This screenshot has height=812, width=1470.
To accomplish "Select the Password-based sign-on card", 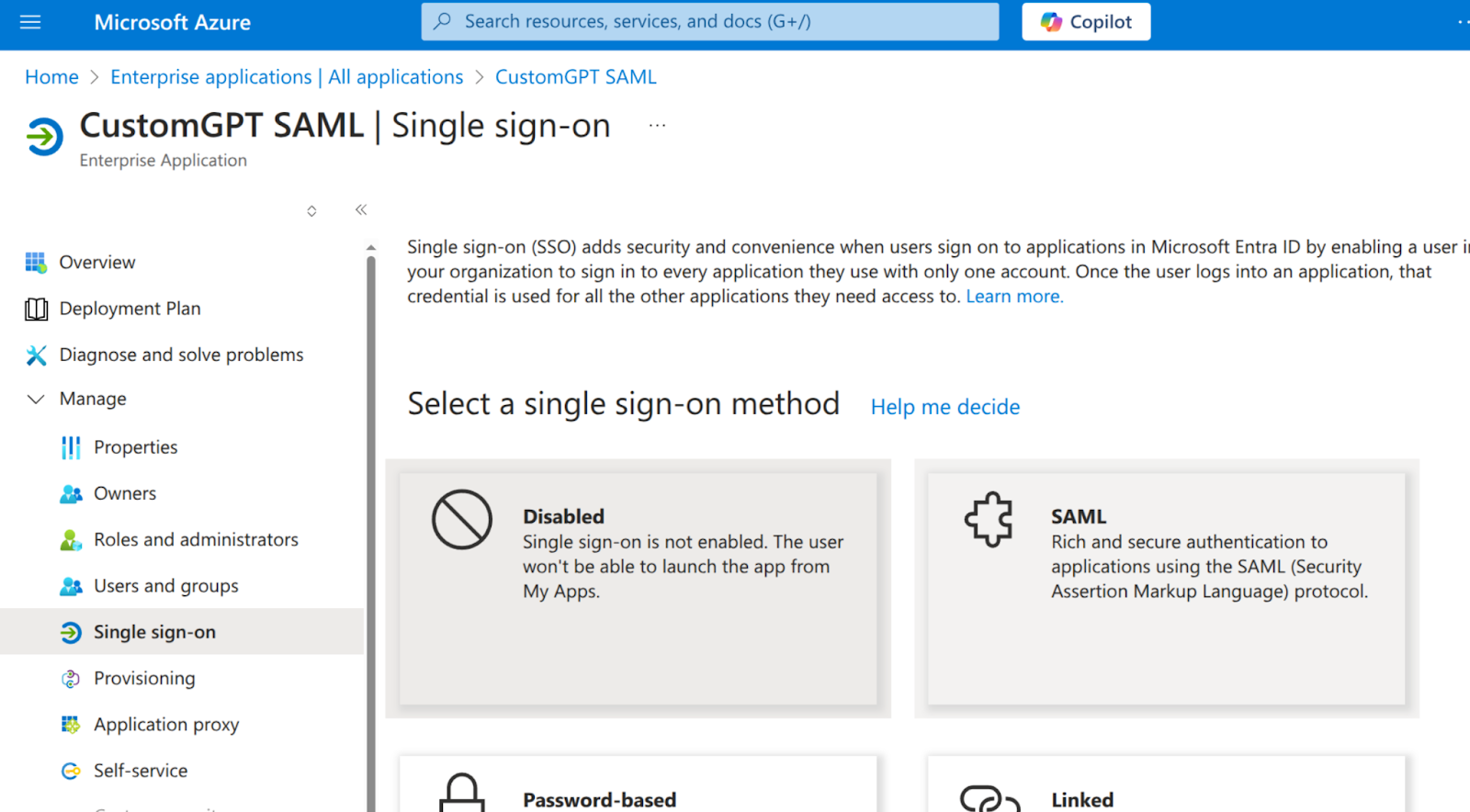I will pos(638,784).
